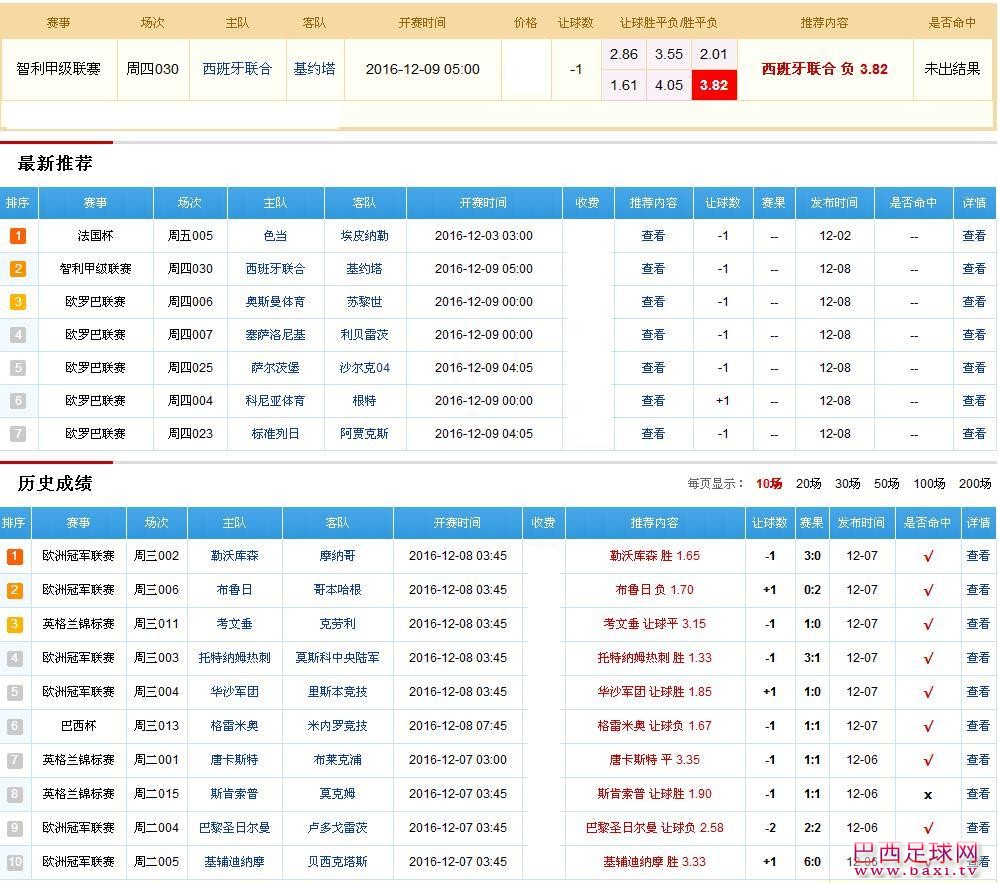Click 查看 detail link for 法国杯 match
The width and height of the screenshot is (999, 883).
(975, 234)
